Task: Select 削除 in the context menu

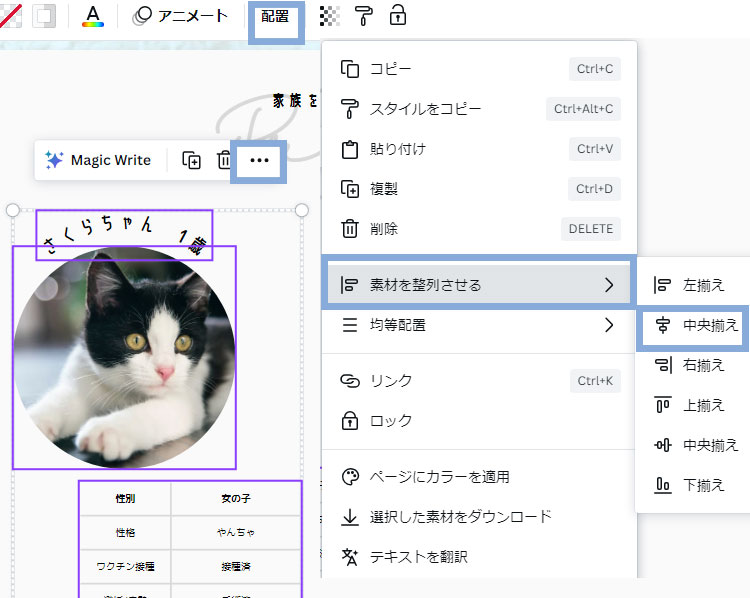Action: click(x=479, y=229)
